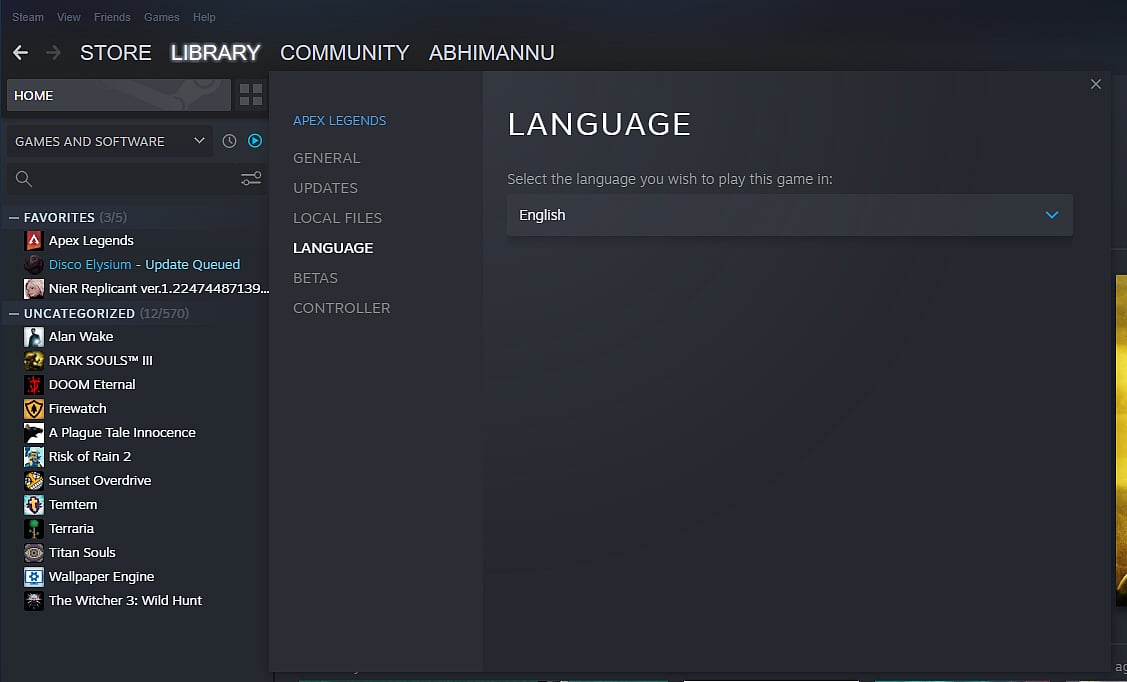Select Alan Wake in the list
The height and width of the screenshot is (682, 1127).
(80, 336)
